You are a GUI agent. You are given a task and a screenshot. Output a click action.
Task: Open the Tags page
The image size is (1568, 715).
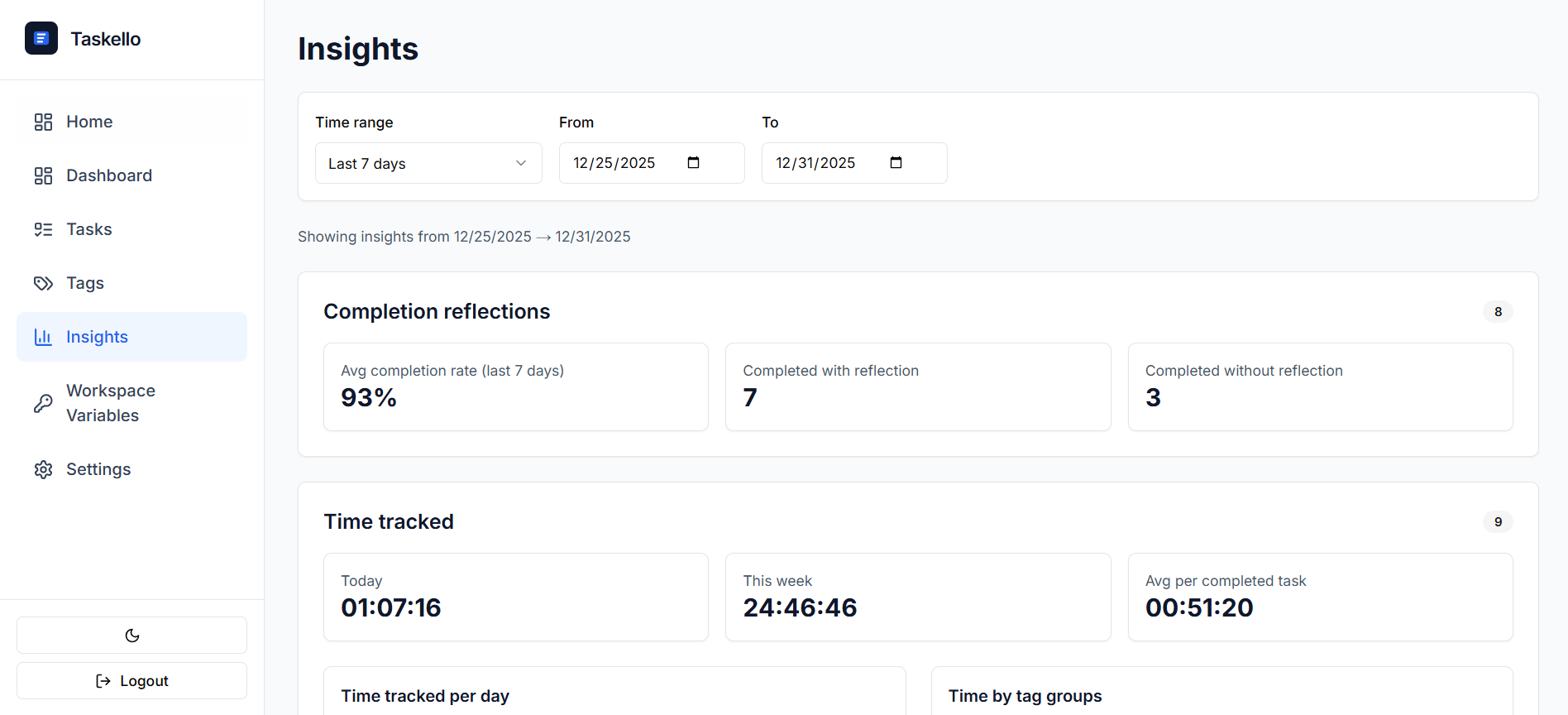pos(131,283)
